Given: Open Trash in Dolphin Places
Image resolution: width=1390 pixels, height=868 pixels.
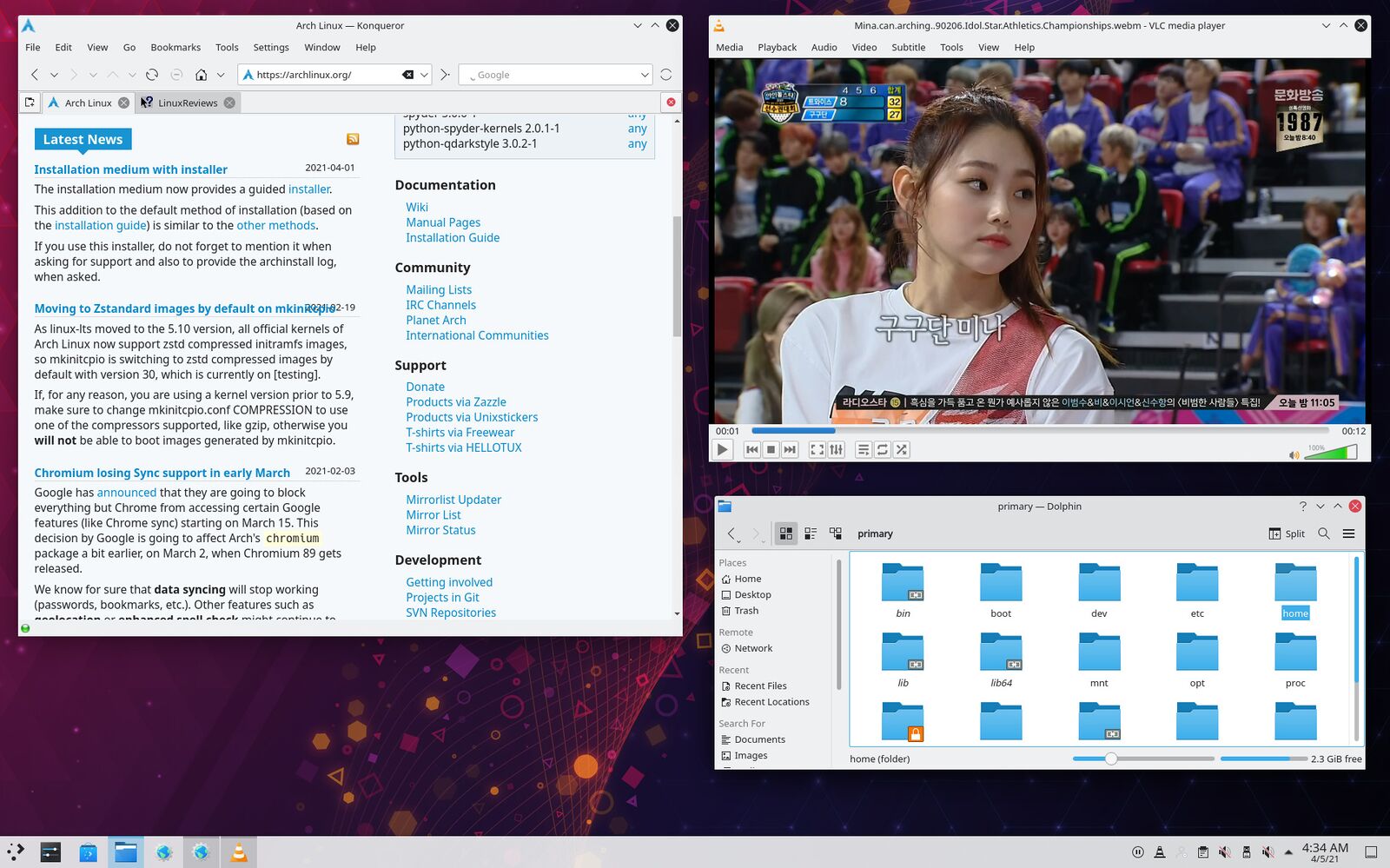Looking at the screenshot, I should click(x=746, y=611).
